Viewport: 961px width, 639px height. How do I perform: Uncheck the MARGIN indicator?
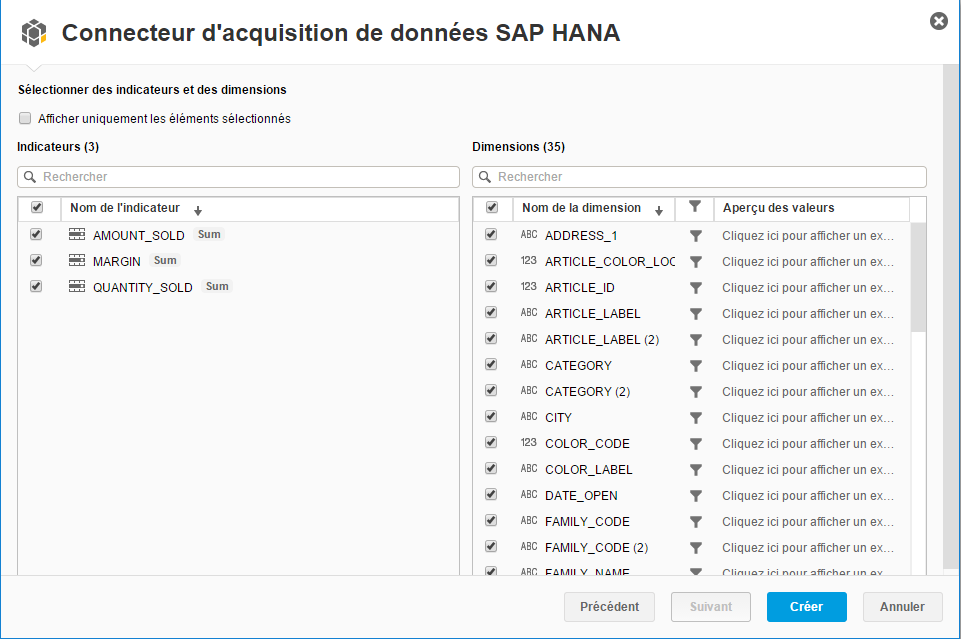click(x=36, y=260)
